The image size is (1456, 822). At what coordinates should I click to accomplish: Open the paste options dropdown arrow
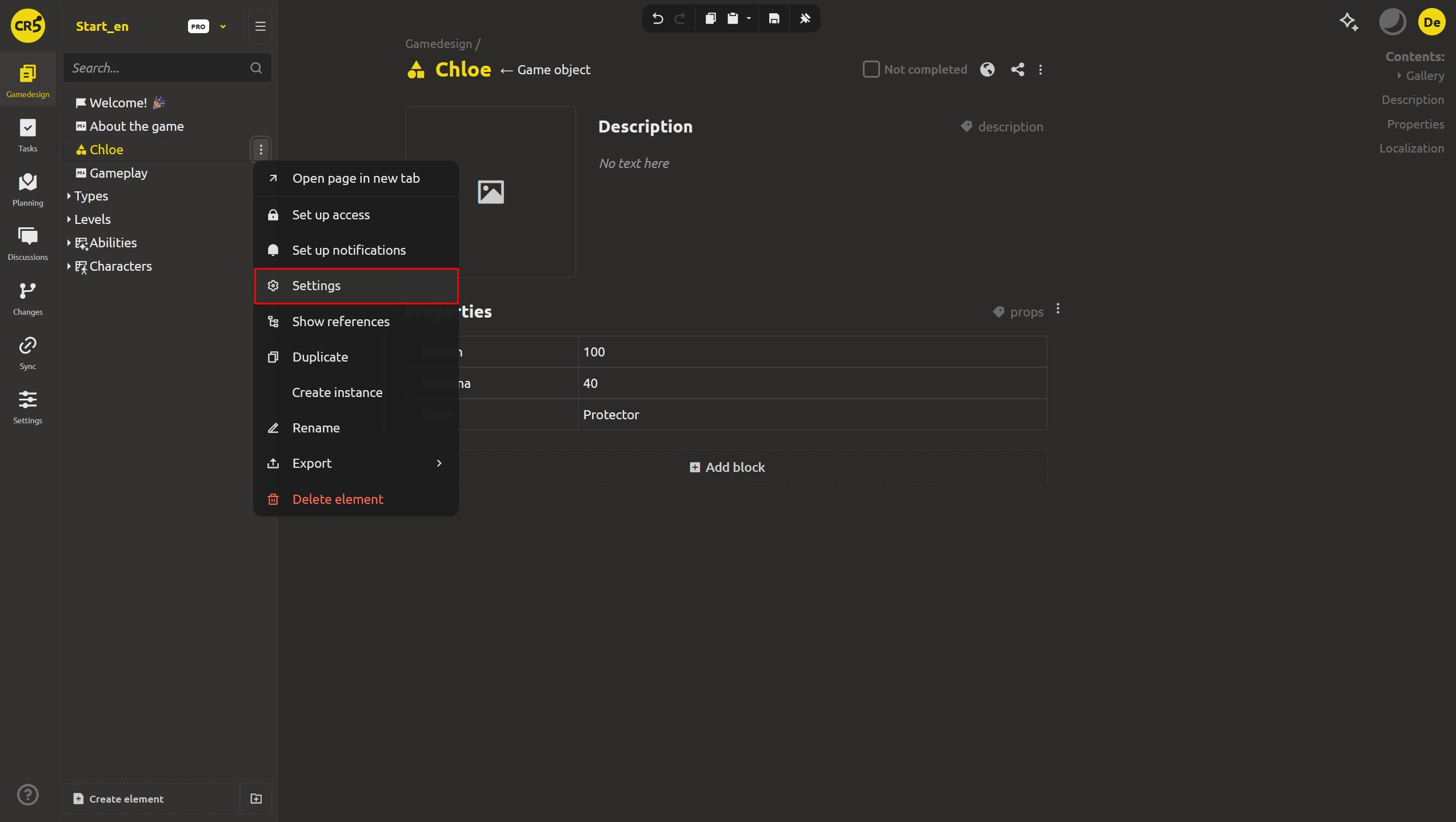pos(749,19)
